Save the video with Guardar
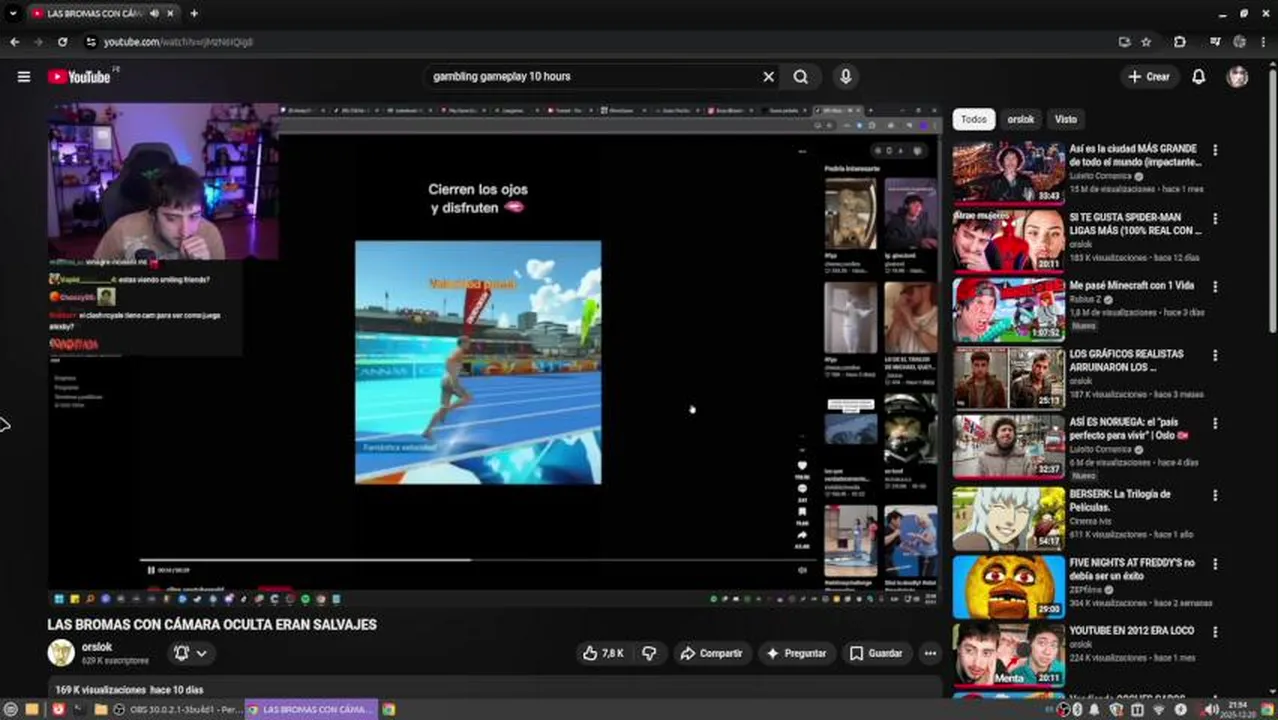The image size is (1278, 720). coord(876,653)
